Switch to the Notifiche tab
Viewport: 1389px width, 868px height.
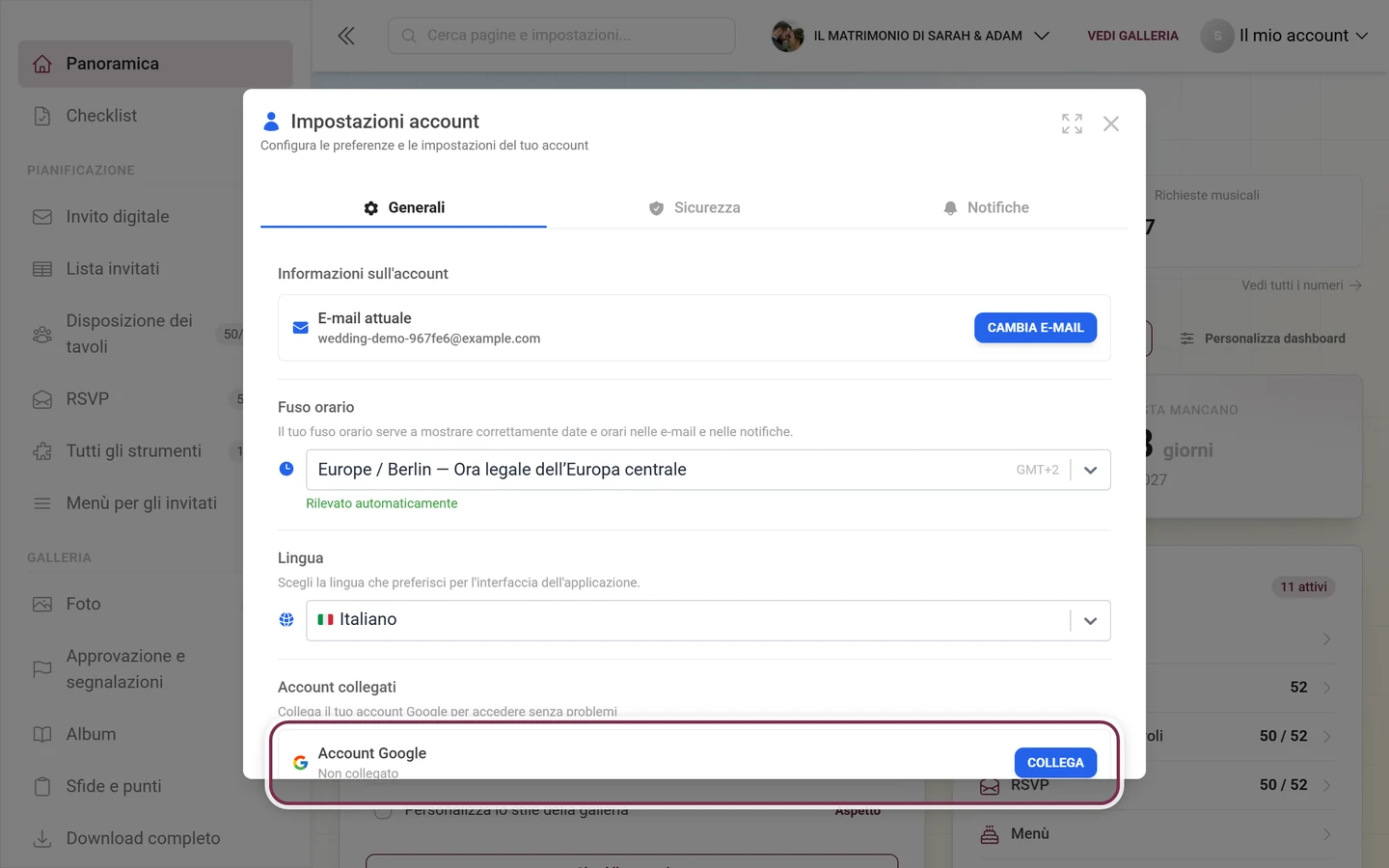[x=985, y=207]
